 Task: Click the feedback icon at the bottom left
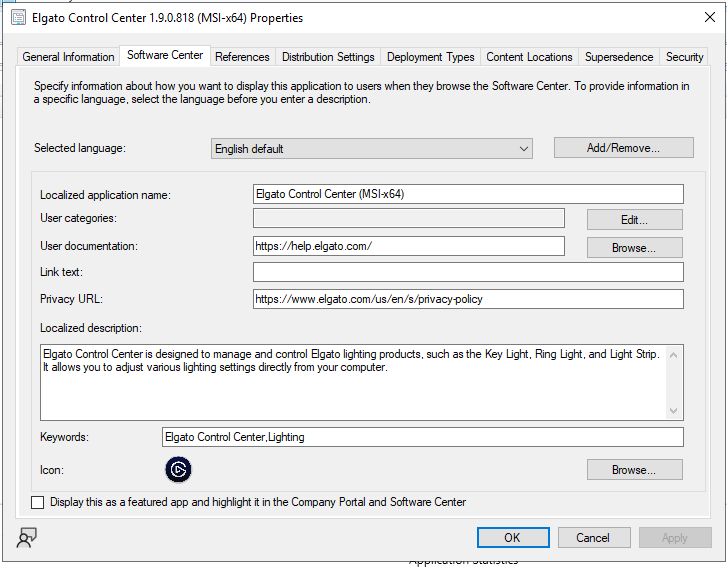26,538
